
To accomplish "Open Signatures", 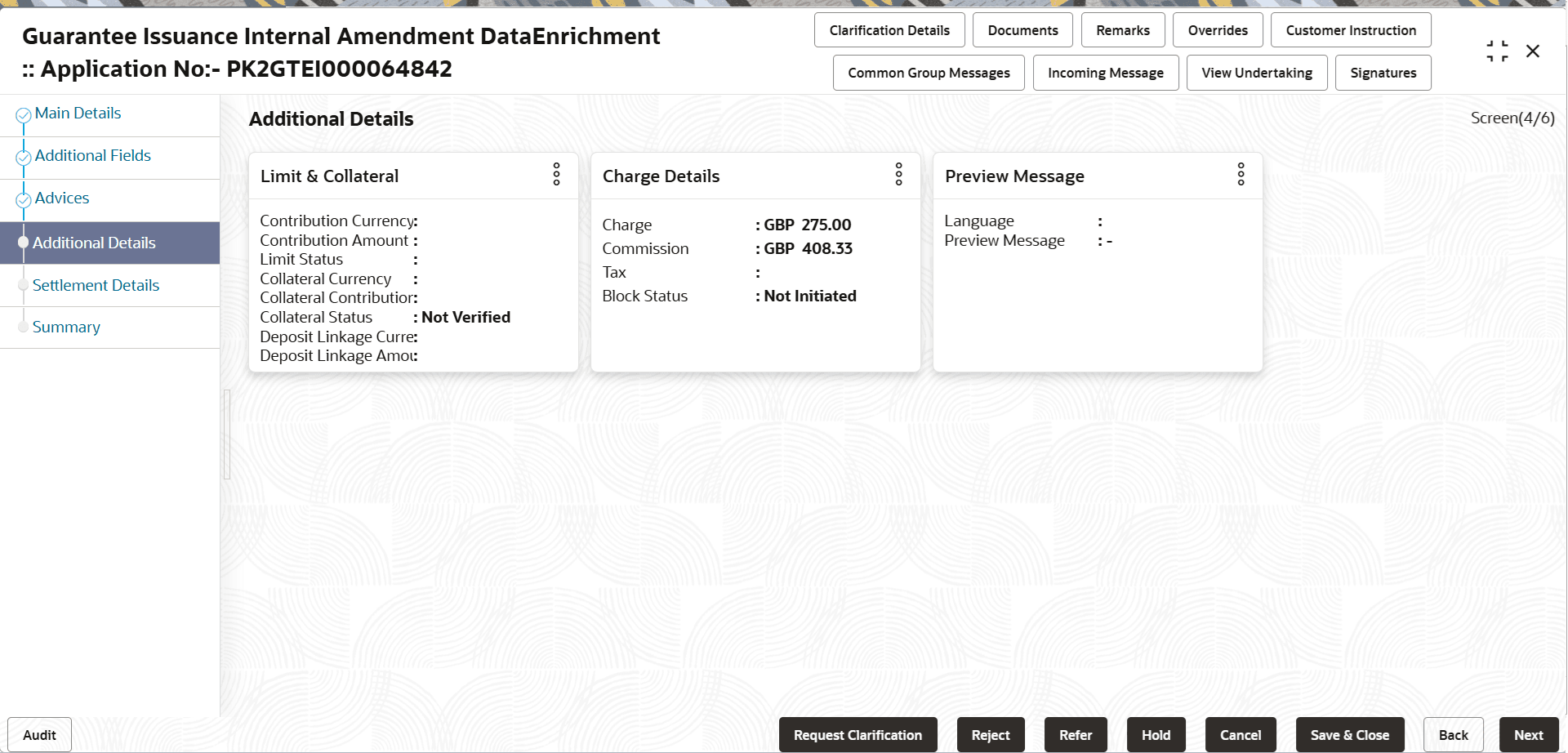I will (1383, 73).
